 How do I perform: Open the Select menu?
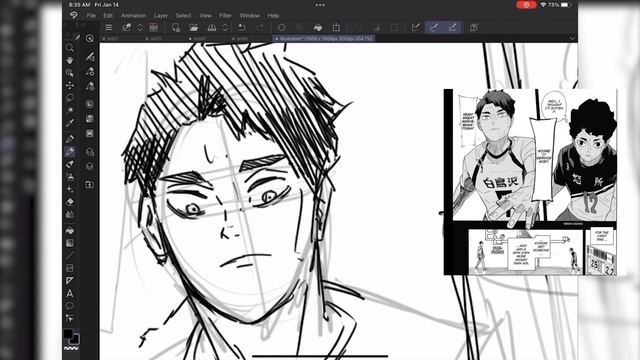pos(183,16)
